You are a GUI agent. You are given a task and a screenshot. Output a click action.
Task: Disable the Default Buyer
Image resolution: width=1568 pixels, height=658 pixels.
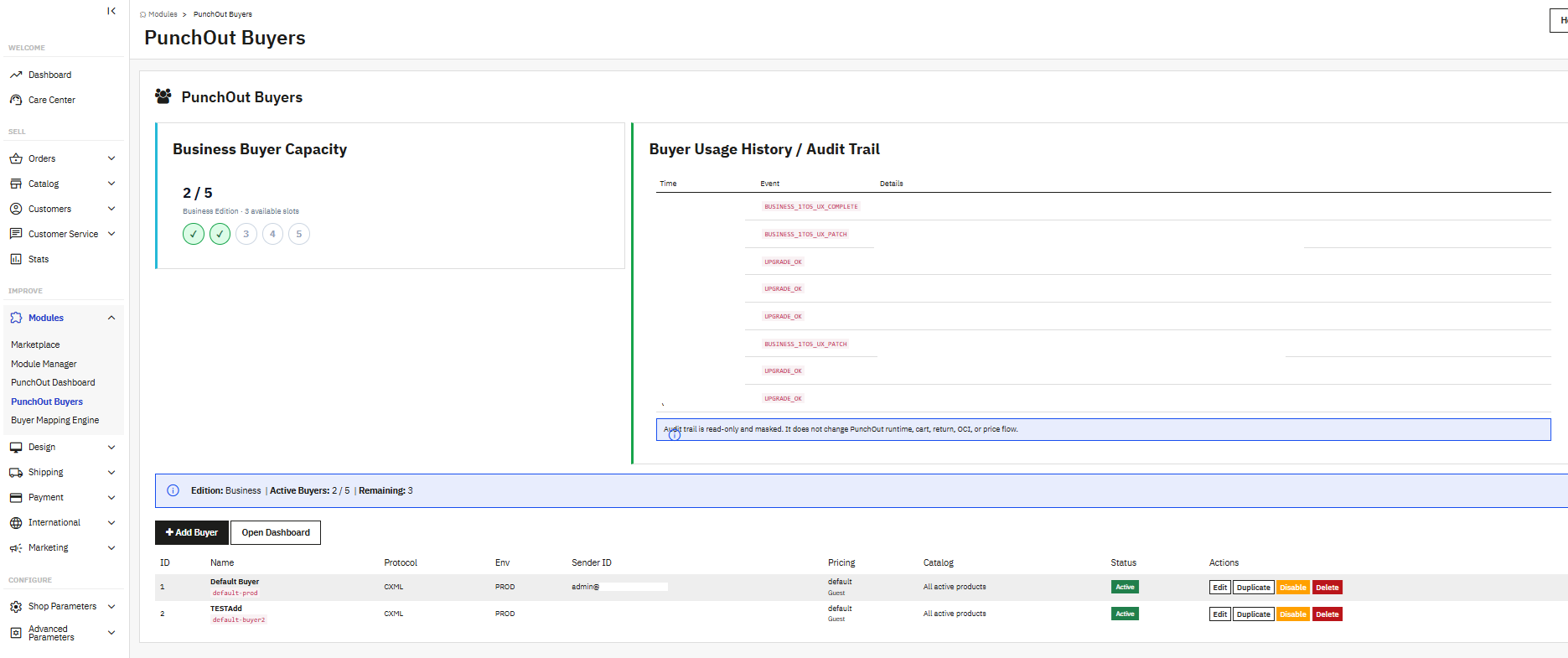click(x=1293, y=588)
